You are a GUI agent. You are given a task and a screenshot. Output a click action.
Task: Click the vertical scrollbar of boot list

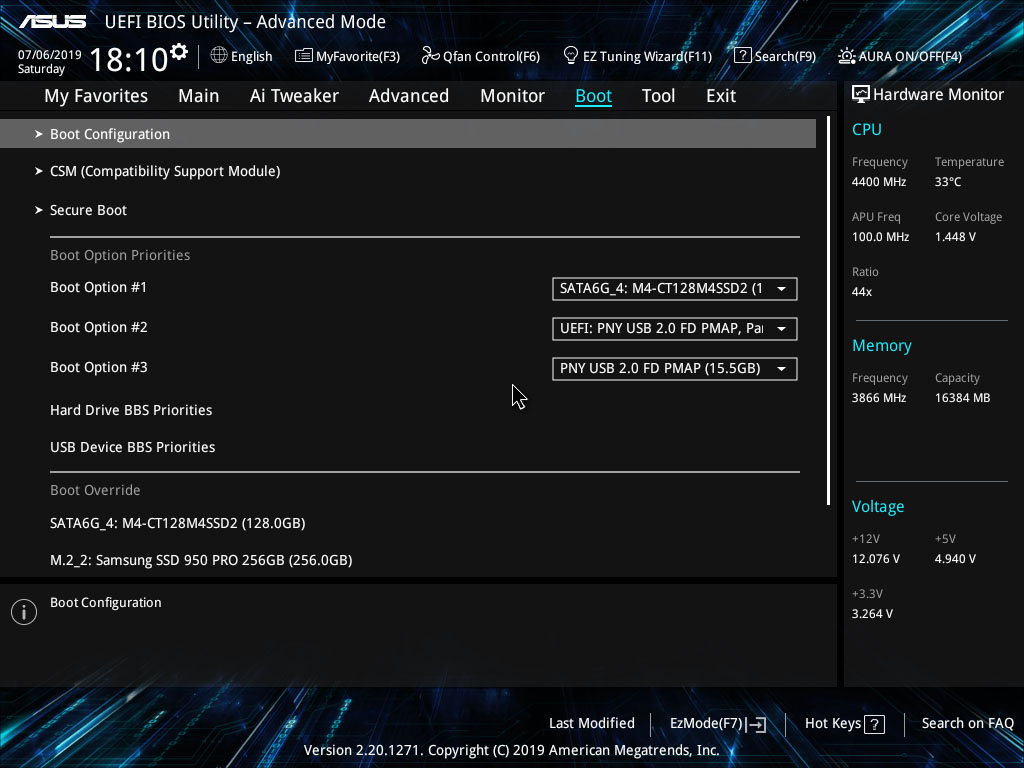[828, 310]
